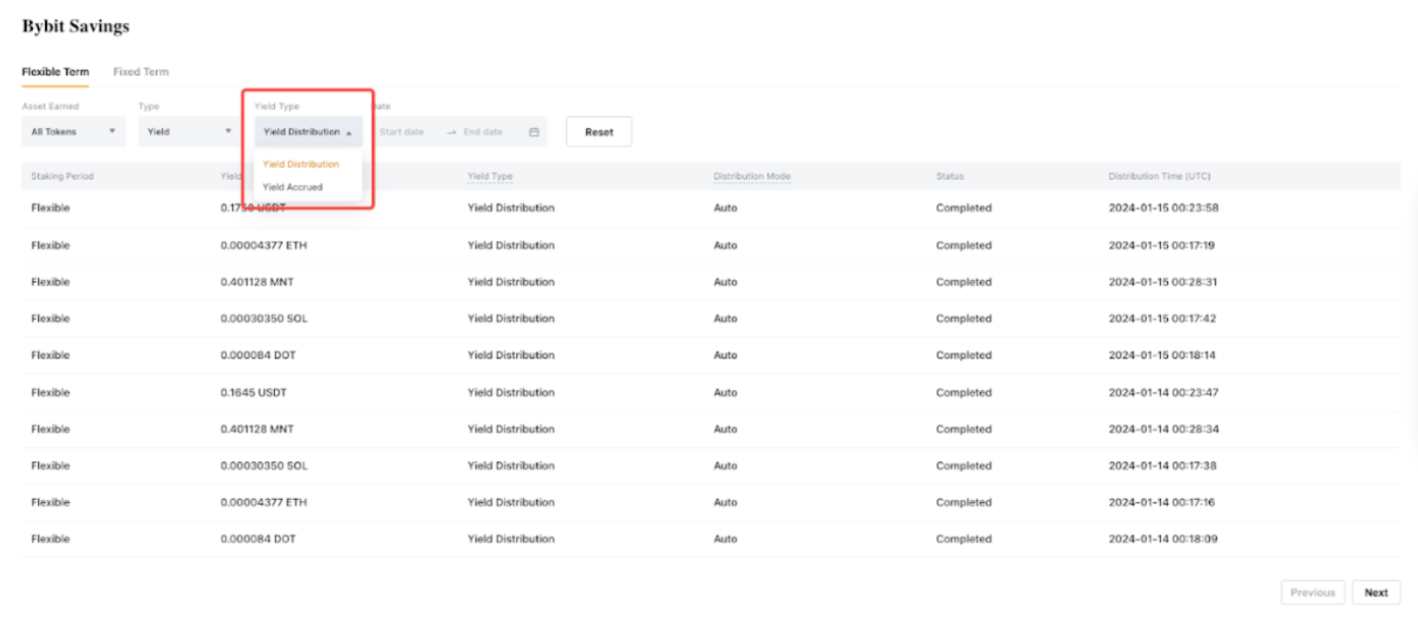This screenshot has width=1418, height=620.
Task: Expand the Type dropdown showing Yield
Action: pos(189,132)
